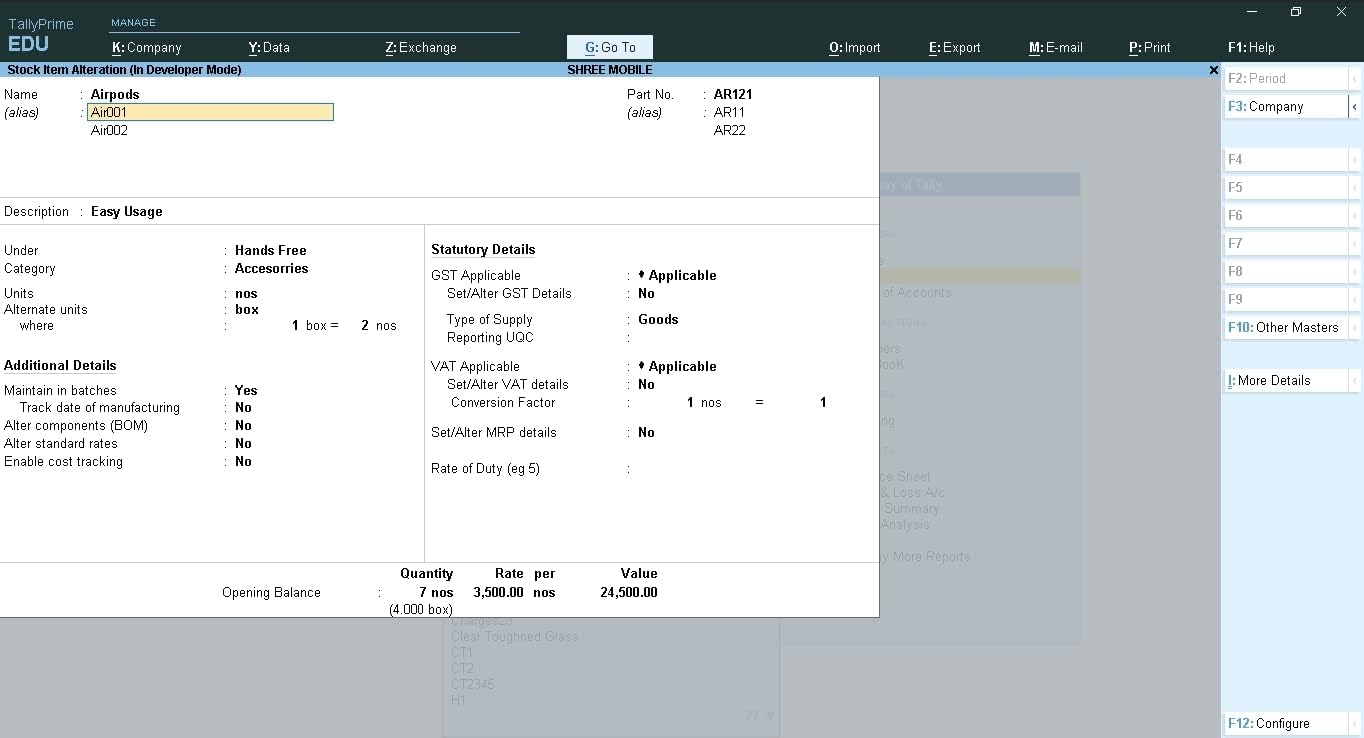
Task: Select F2: Period in the sidebar
Action: tap(1285, 77)
